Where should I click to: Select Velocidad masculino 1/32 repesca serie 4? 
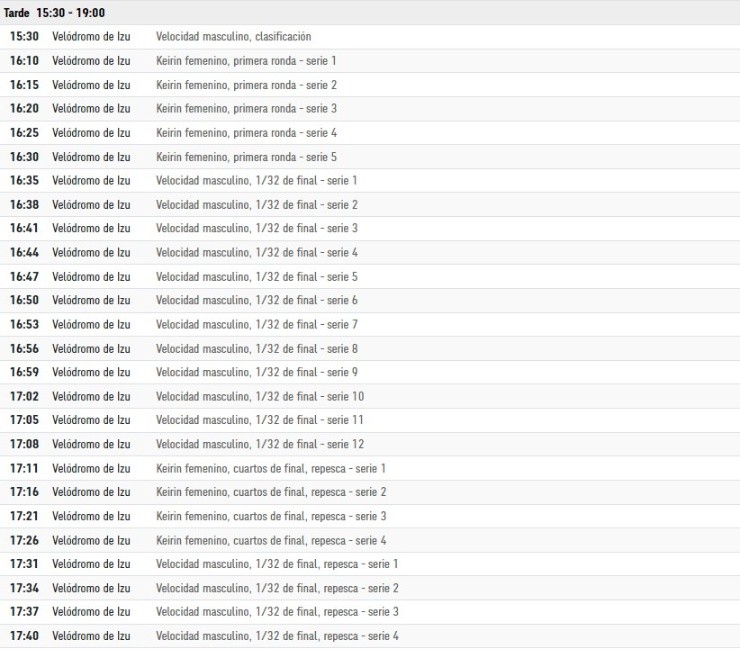[x=276, y=636]
